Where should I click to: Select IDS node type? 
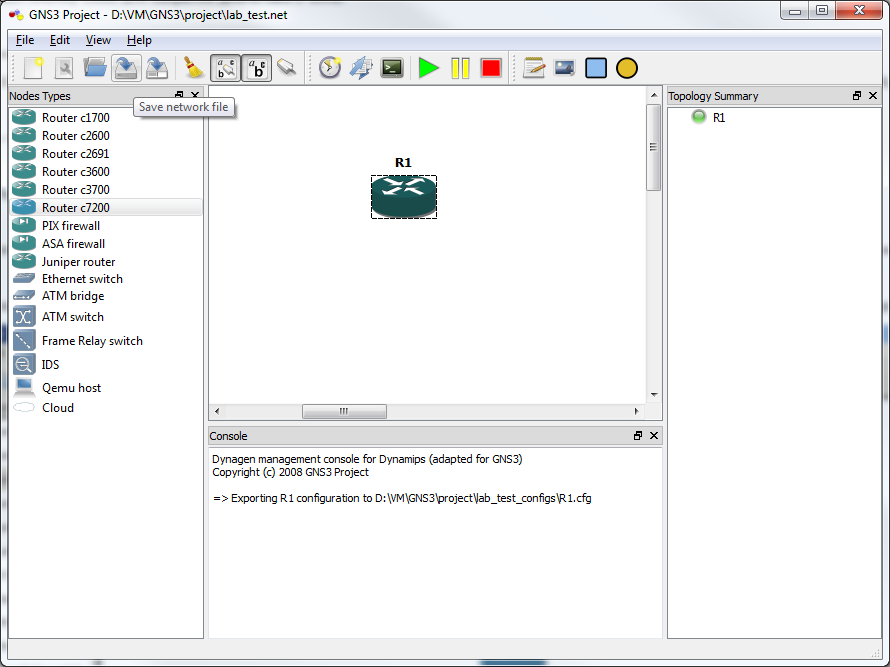(x=106, y=364)
